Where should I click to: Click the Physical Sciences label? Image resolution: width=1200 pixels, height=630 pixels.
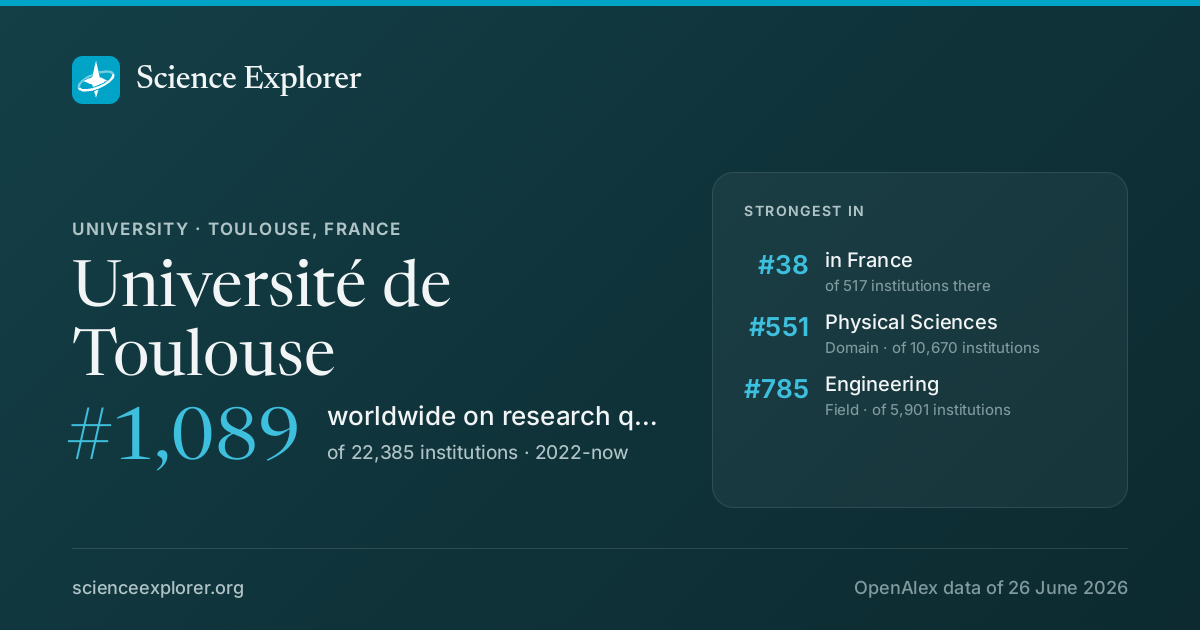click(x=910, y=322)
